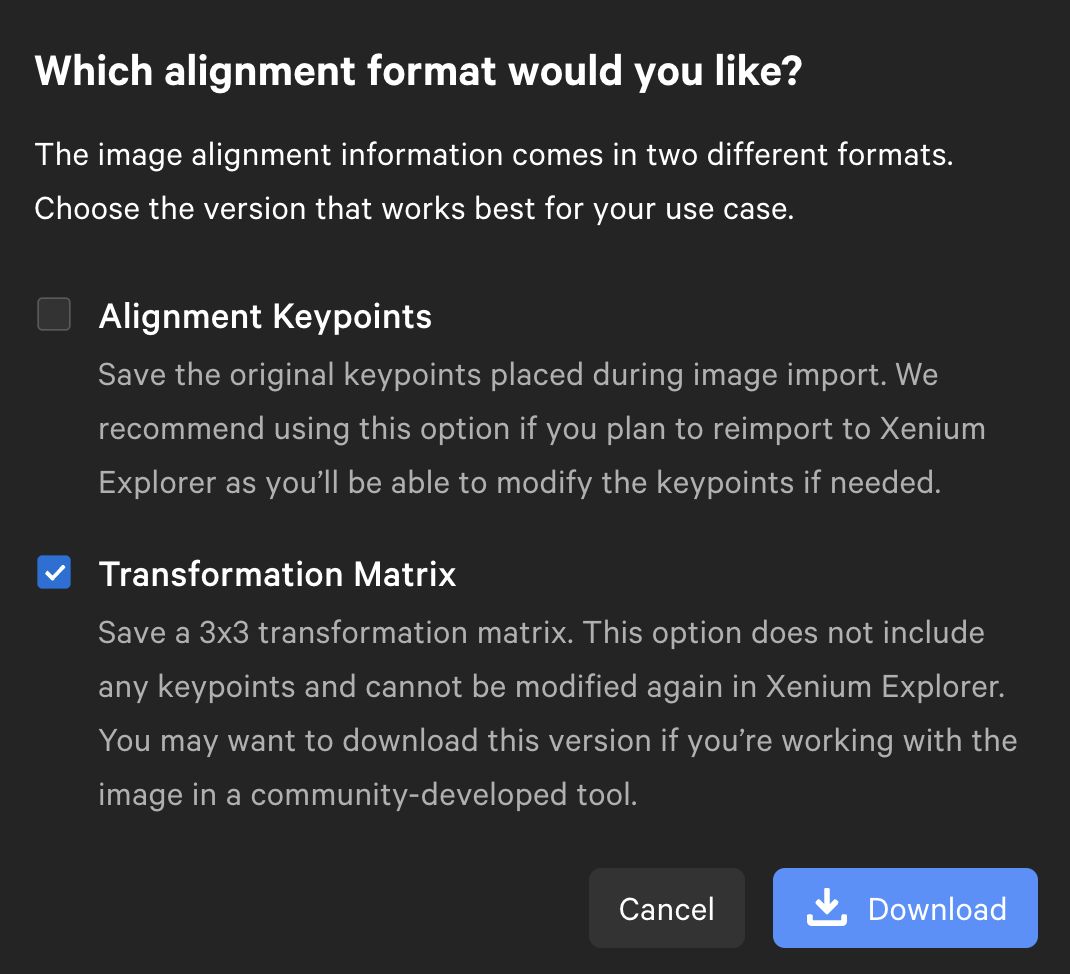Viewport: 1070px width, 974px height.
Task: Click the dialog heading about alignment format
Action: (418, 72)
